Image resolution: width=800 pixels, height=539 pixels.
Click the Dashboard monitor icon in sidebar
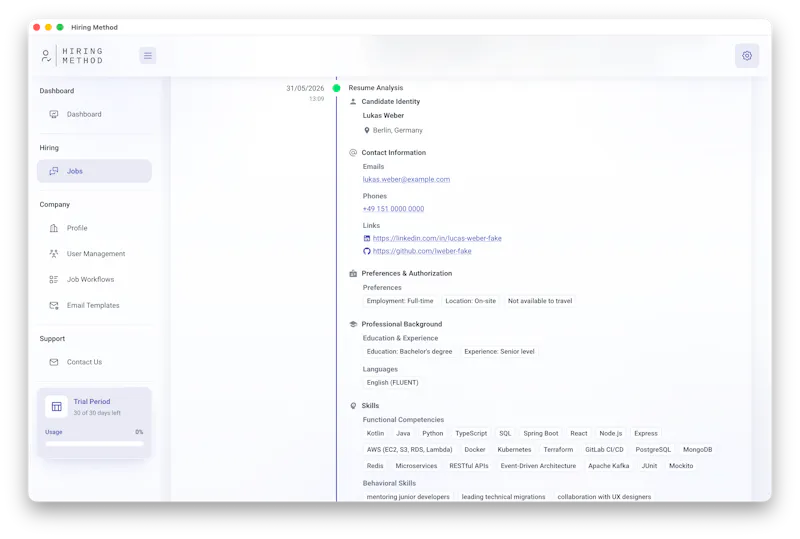[x=54, y=114]
